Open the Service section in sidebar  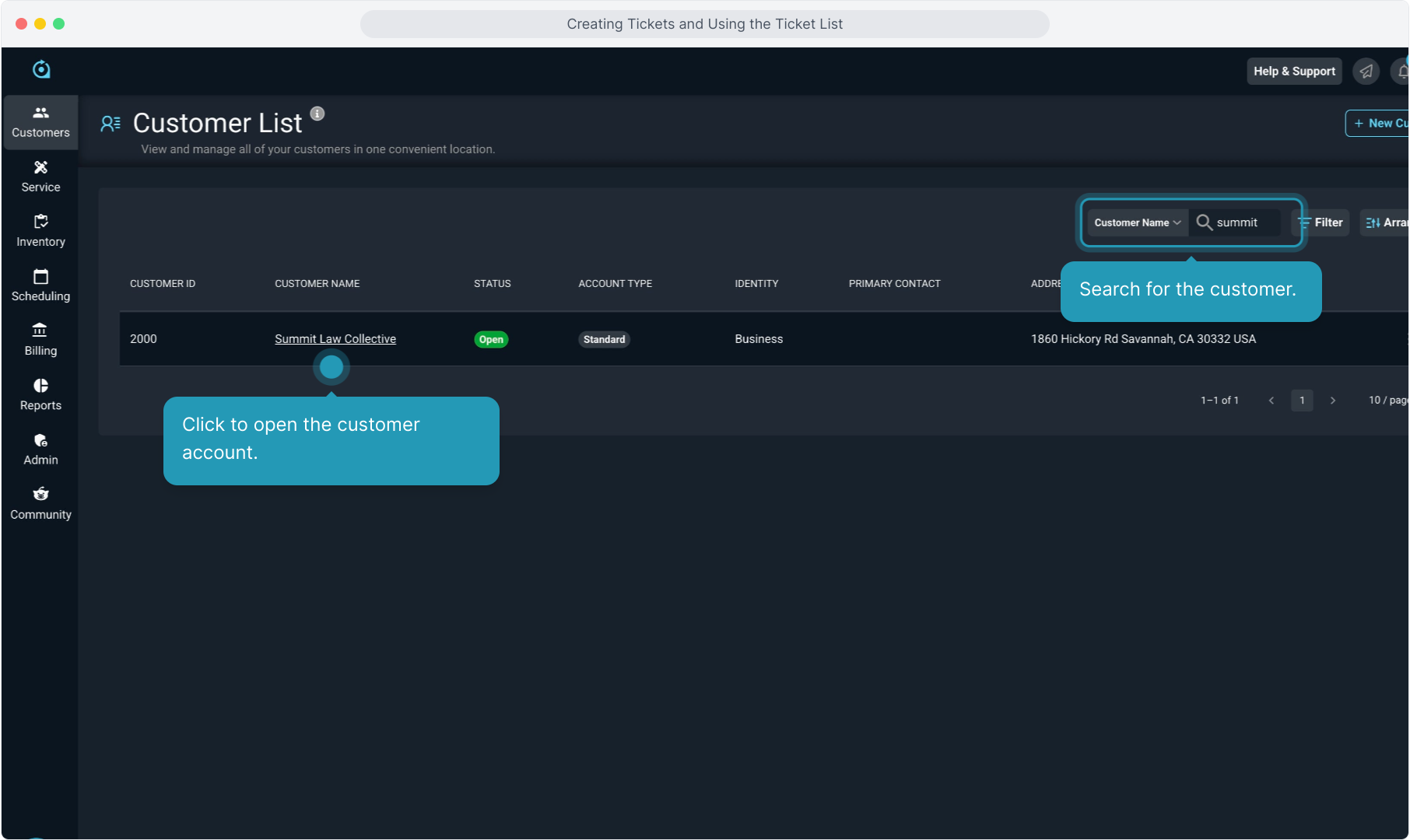pyautogui.click(x=40, y=177)
